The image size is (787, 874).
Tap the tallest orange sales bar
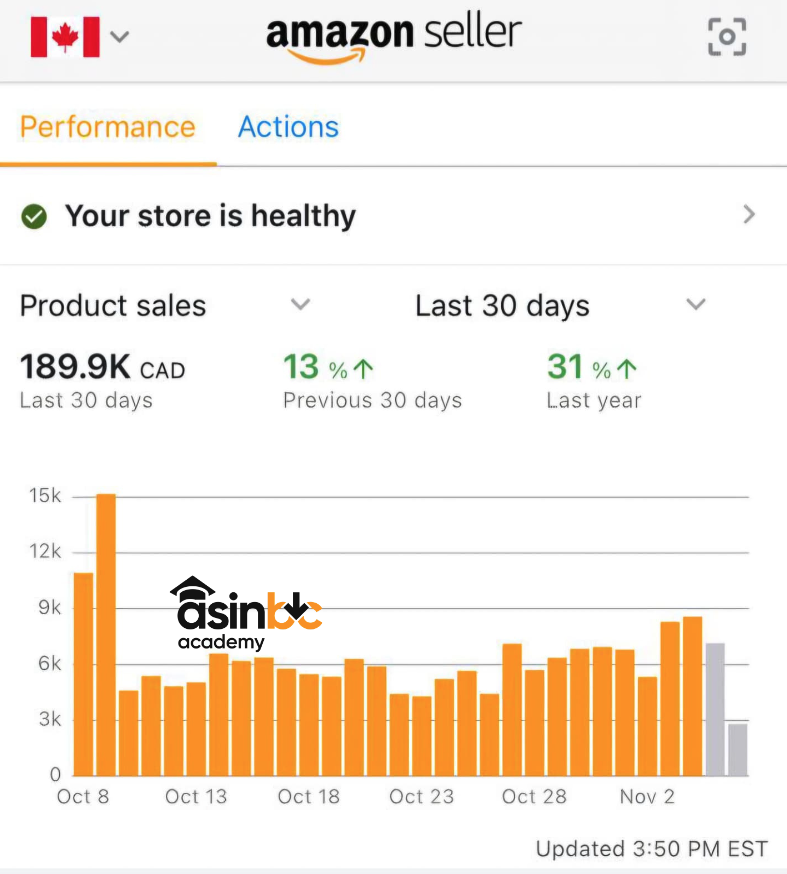106,634
